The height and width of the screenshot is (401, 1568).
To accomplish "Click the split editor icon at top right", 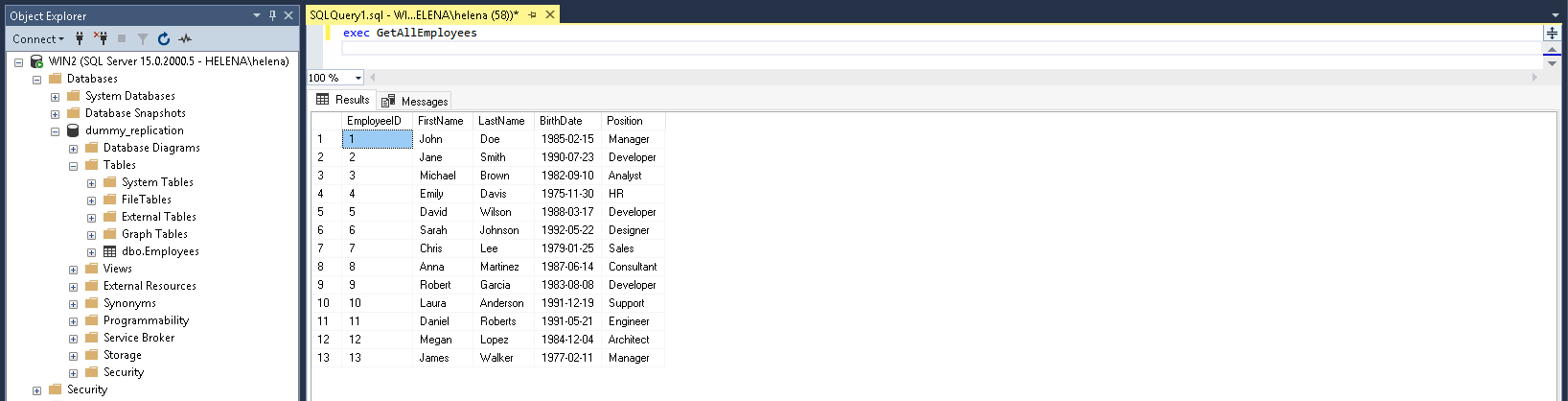I will 1552,33.
